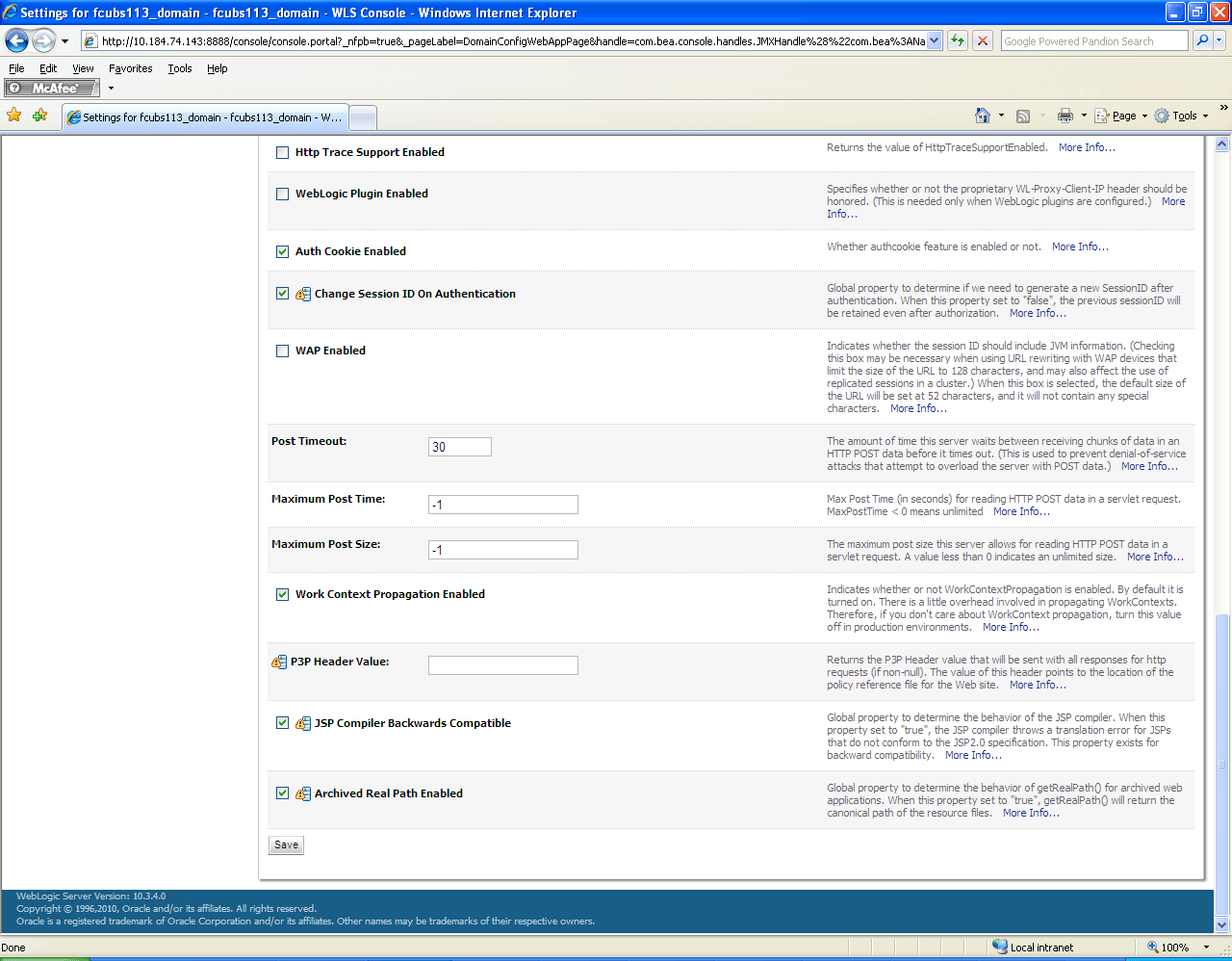Open the Print options dropdown arrow
The width and height of the screenshot is (1232, 961).
point(1084,116)
